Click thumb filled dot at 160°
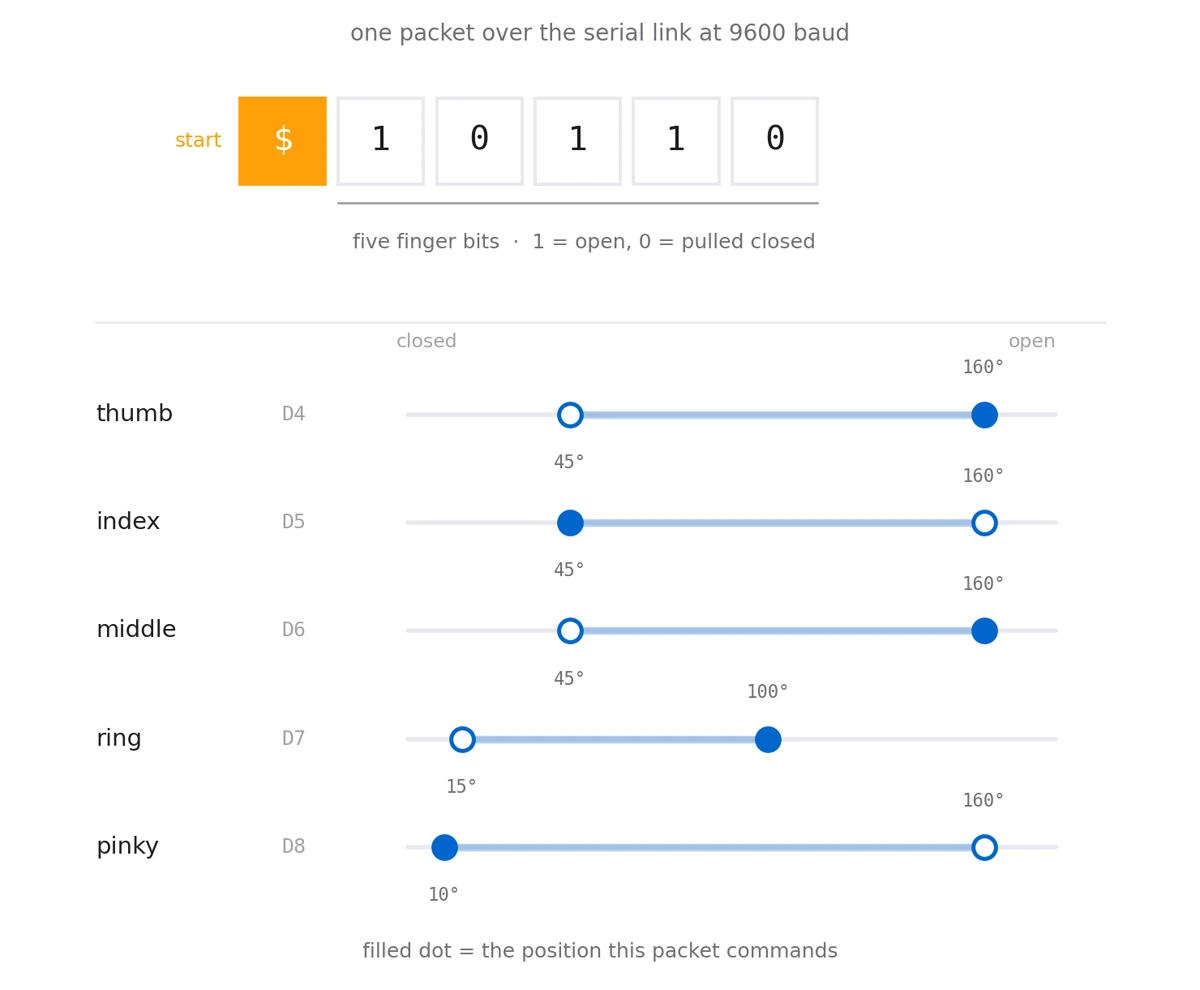 984,415
